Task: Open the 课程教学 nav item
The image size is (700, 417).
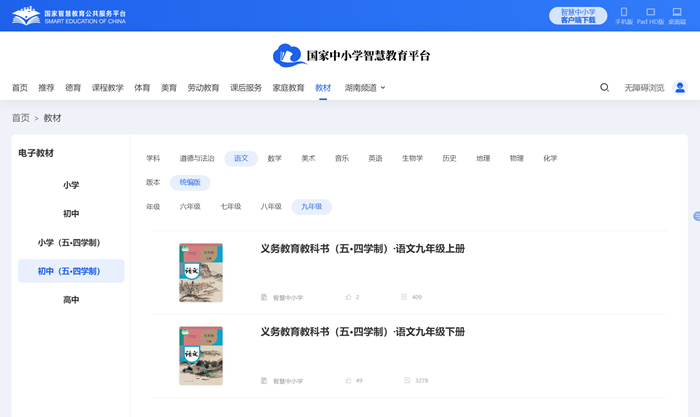Action: [x=108, y=88]
